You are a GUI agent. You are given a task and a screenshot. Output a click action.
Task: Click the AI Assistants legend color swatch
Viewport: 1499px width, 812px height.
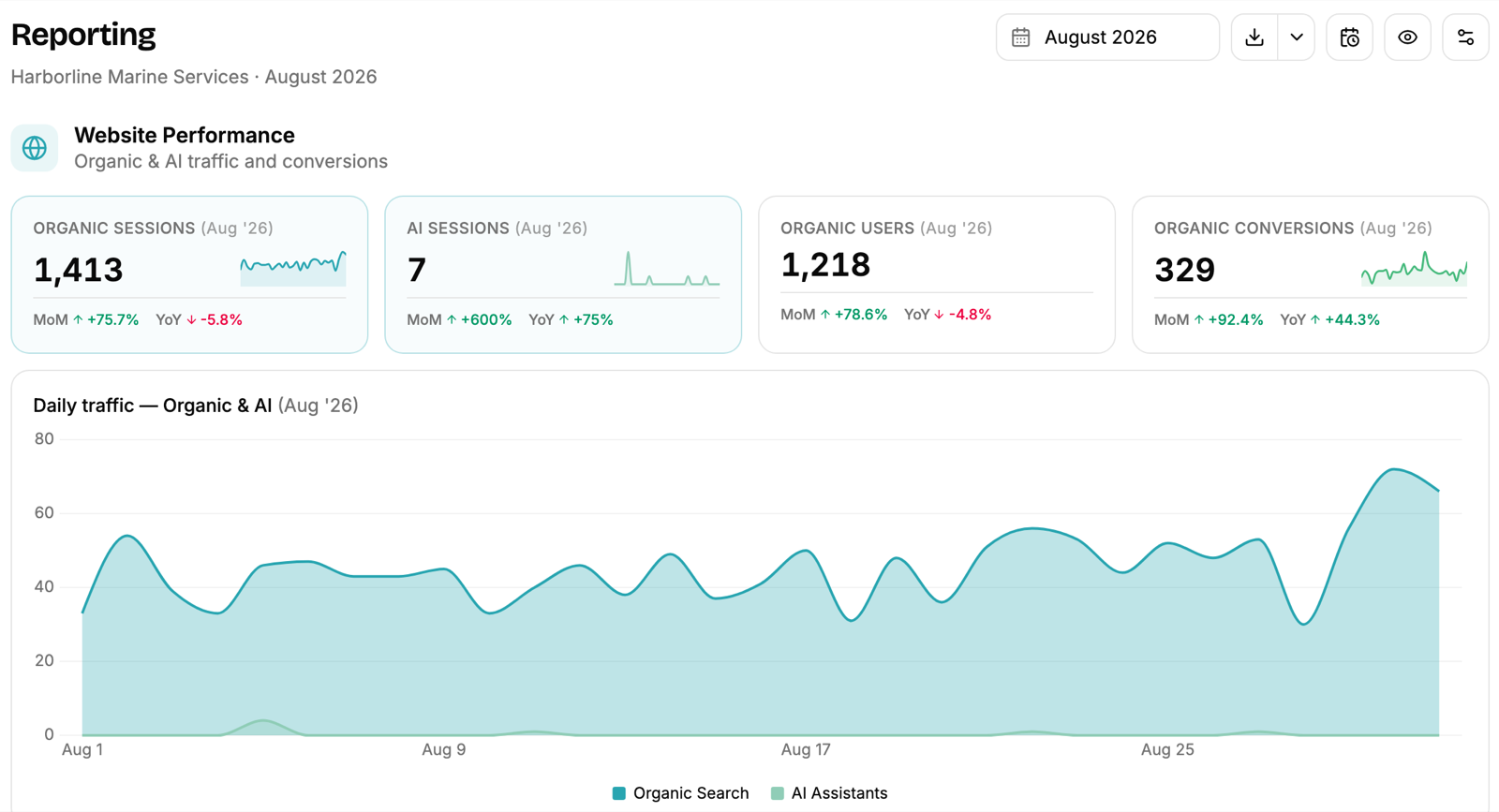pos(777,793)
